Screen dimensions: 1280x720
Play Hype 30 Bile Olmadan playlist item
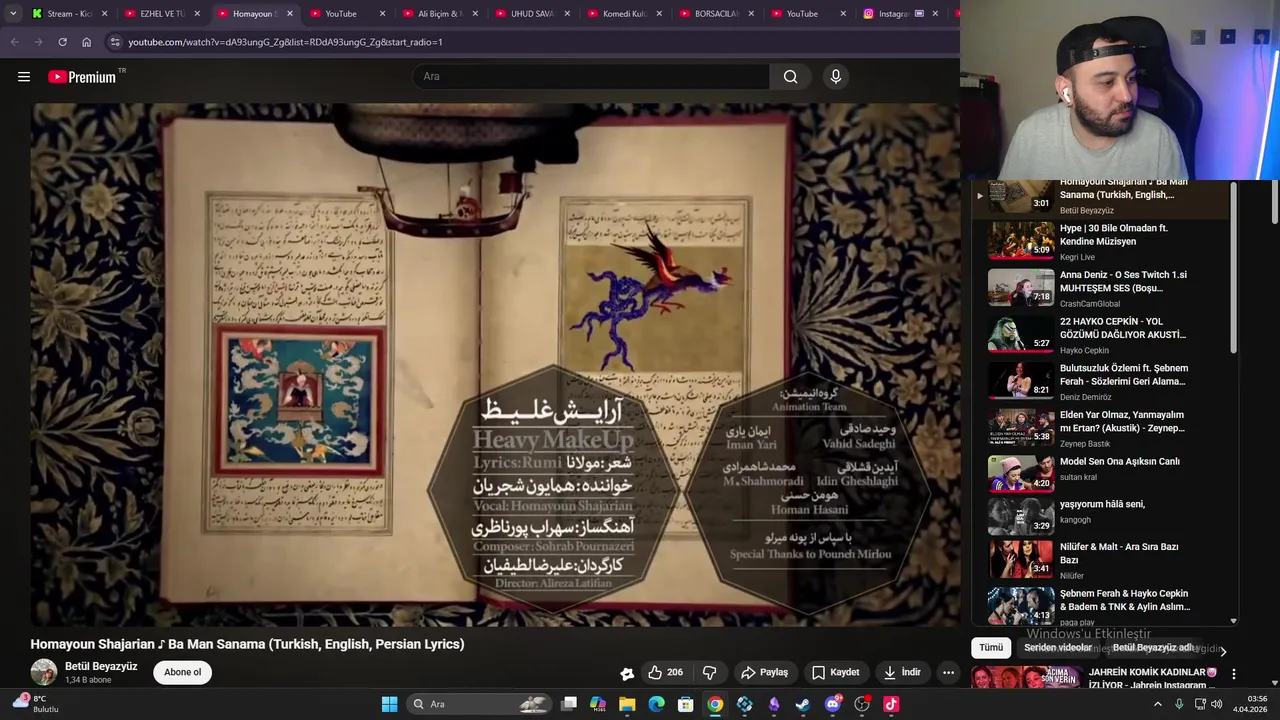(1100, 241)
